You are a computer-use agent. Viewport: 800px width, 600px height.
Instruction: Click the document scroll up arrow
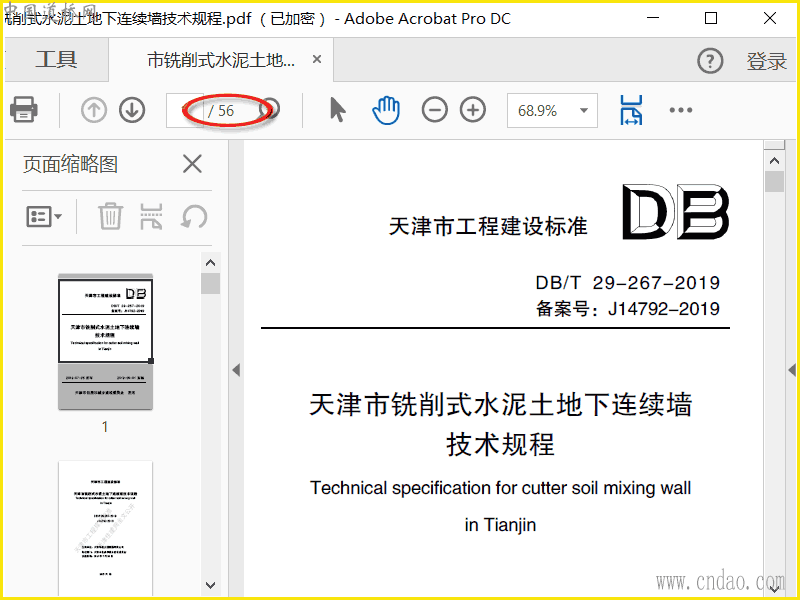point(774,161)
